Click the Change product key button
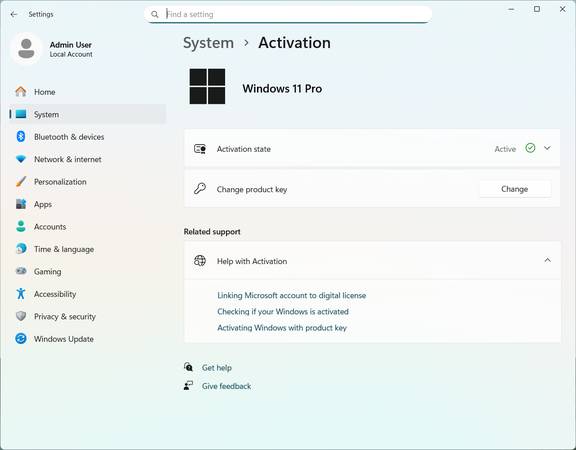This screenshot has height=450, width=576. click(x=515, y=189)
